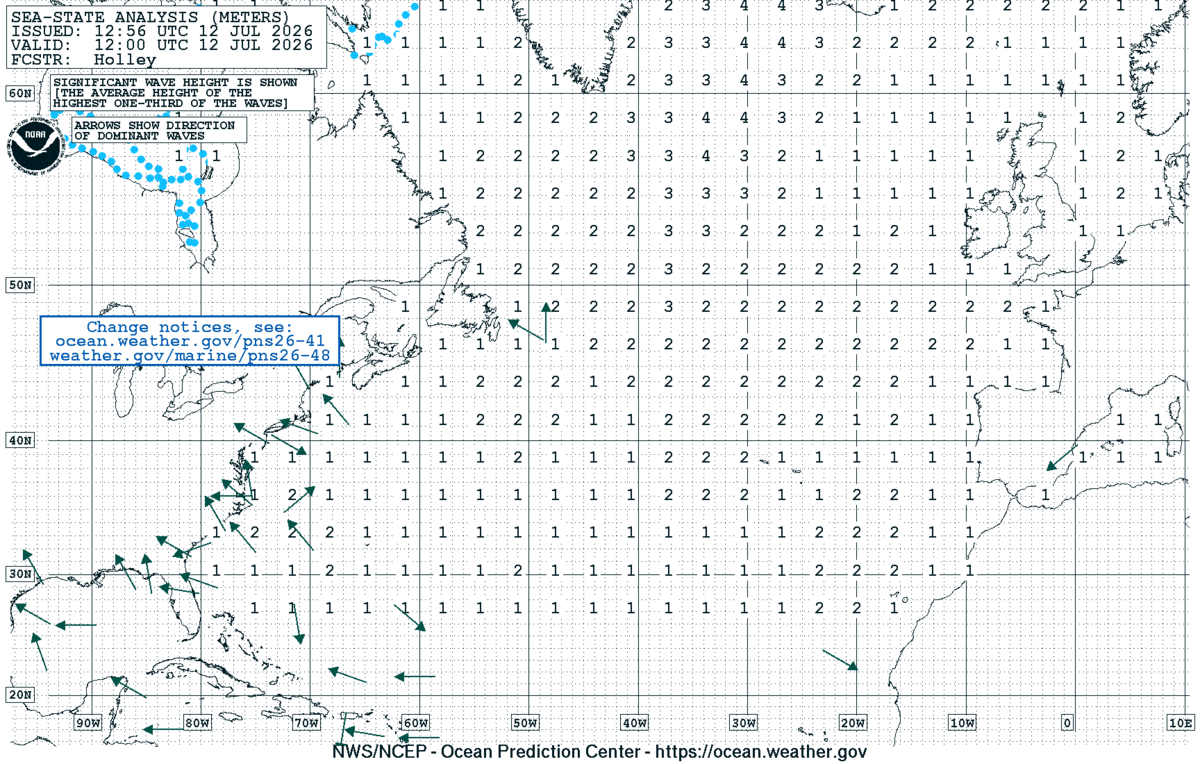The image size is (1200, 764).
Task: Click the wave arrow over the western Mediterranean
Action: pyautogui.click(x=1061, y=457)
